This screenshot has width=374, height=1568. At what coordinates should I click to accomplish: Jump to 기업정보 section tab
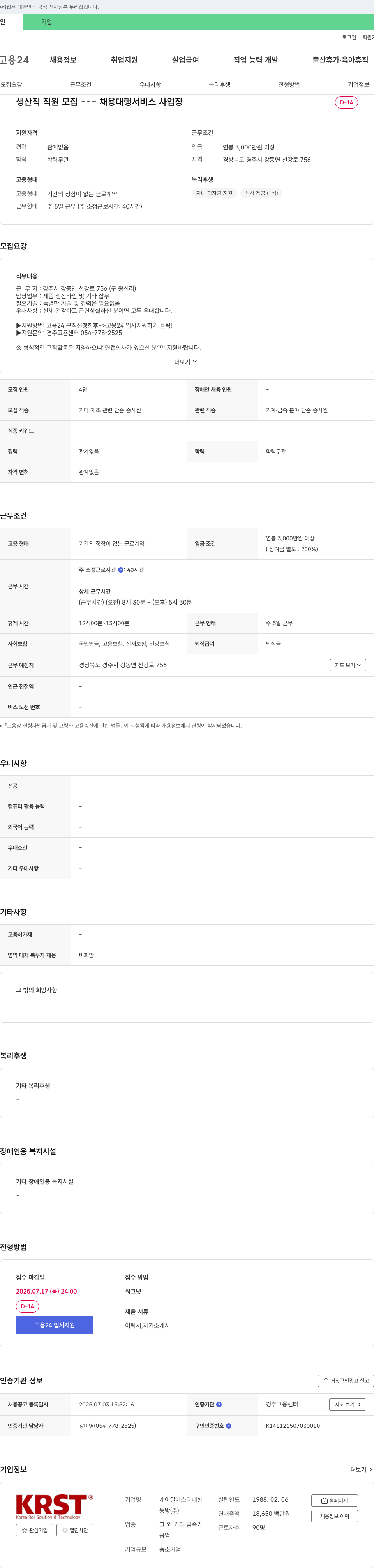click(x=358, y=84)
